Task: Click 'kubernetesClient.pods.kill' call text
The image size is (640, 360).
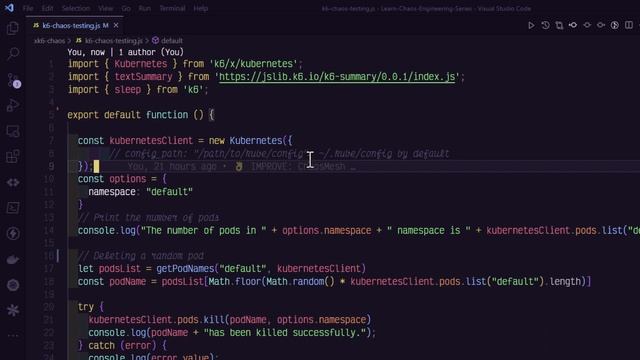Action: [x=156, y=320]
